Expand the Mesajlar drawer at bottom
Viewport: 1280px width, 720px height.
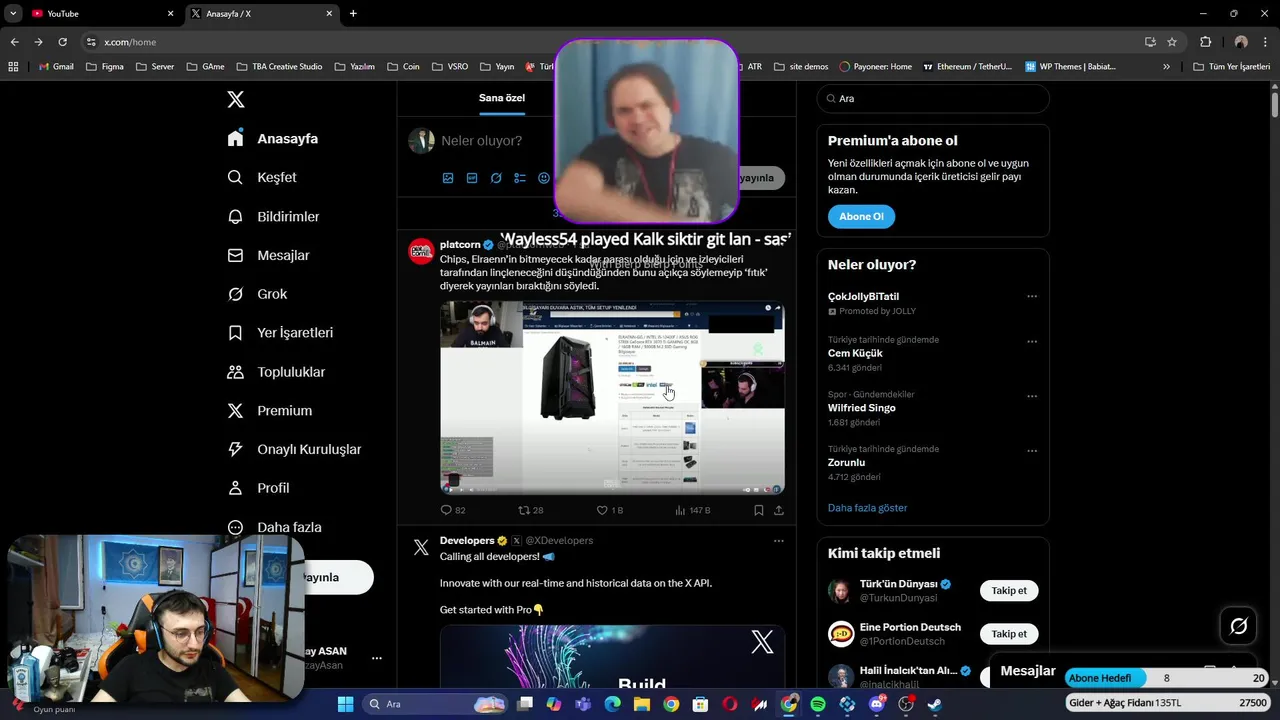click(x=1028, y=670)
